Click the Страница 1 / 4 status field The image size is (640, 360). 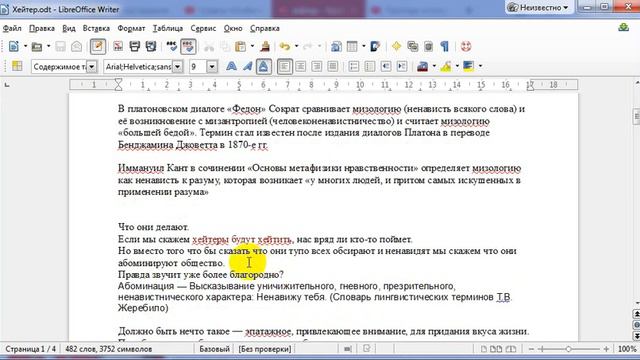(31, 349)
